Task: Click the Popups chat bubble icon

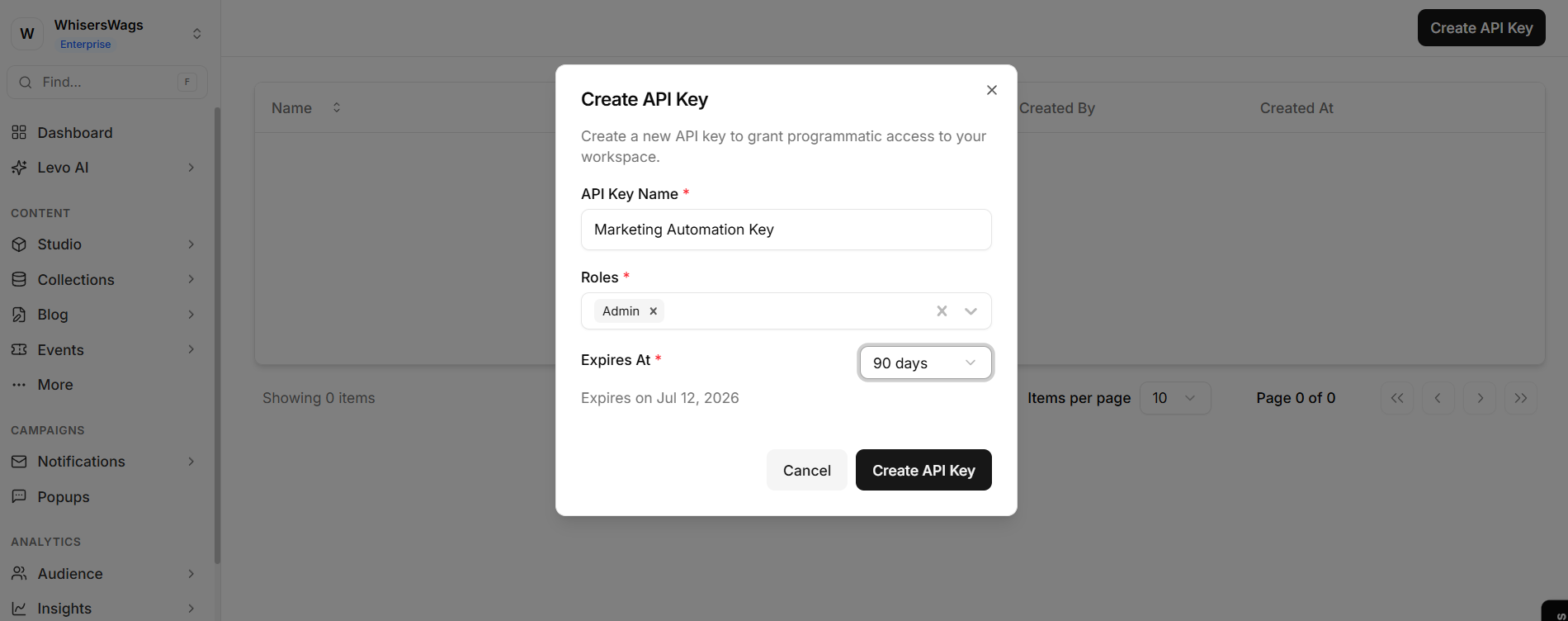Action: pyautogui.click(x=19, y=497)
